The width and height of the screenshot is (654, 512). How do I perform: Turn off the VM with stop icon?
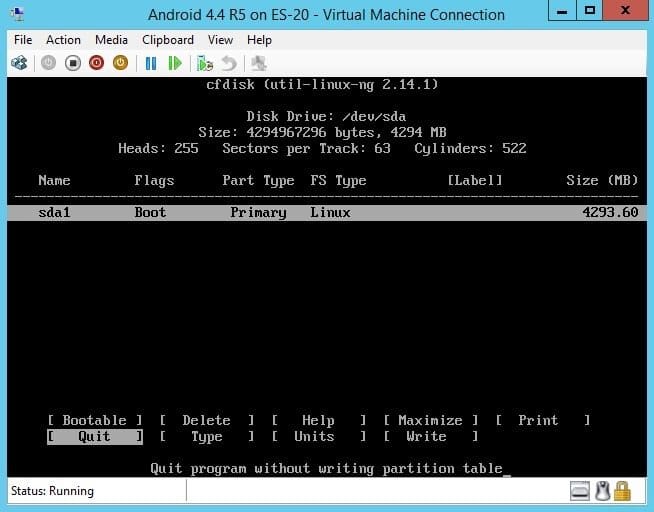point(73,63)
